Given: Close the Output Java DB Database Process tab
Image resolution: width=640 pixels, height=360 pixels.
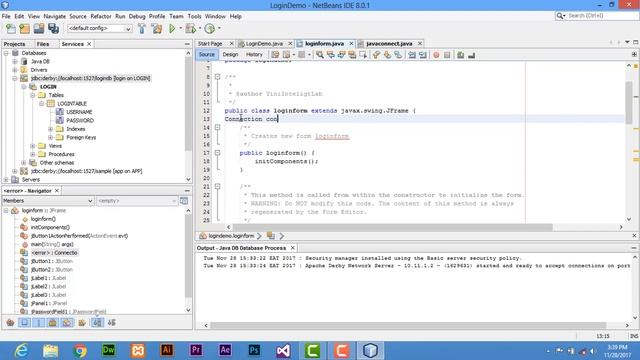Looking at the screenshot, I should tap(293, 248).
